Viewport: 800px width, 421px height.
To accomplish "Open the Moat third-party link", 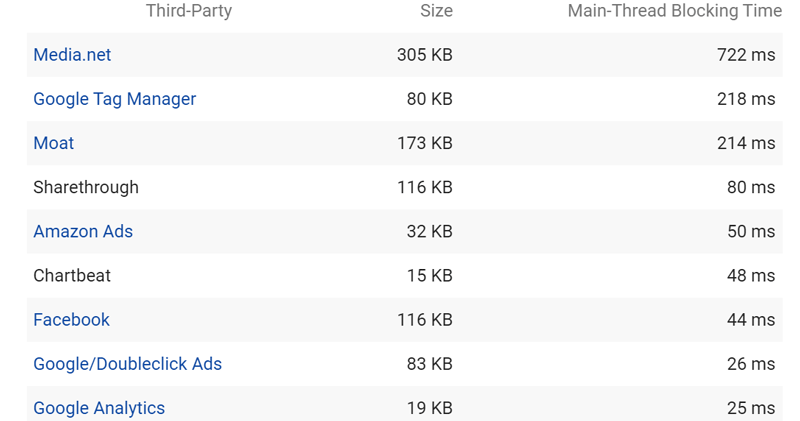I will pos(54,143).
